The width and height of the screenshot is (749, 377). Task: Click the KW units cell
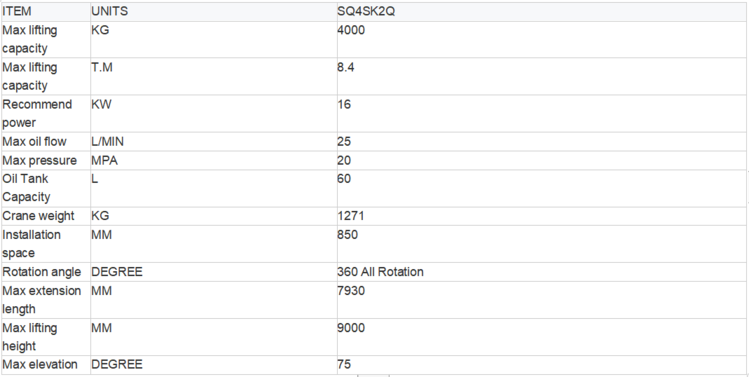(214, 114)
